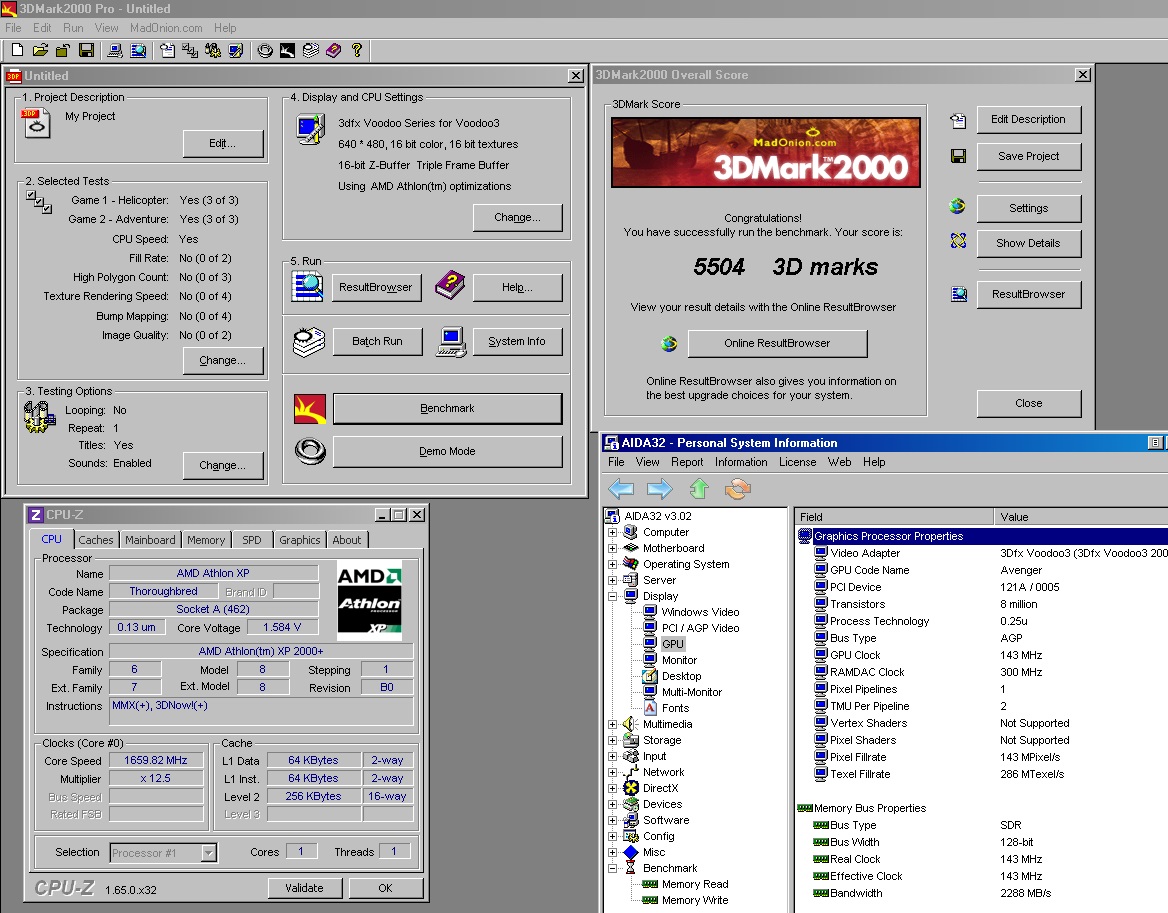Open the Run menu in 3DMark2000

pos(73,28)
